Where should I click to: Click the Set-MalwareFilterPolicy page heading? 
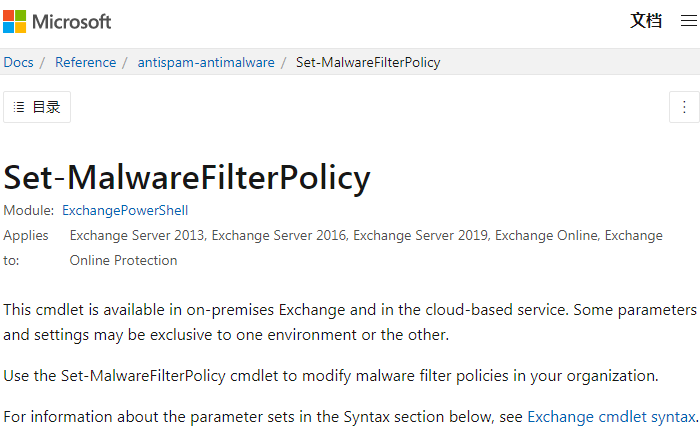(x=187, y=178)
